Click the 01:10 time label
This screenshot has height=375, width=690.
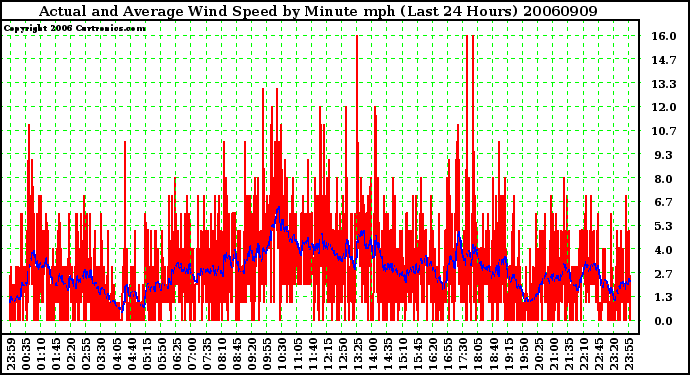pos(40,354)
